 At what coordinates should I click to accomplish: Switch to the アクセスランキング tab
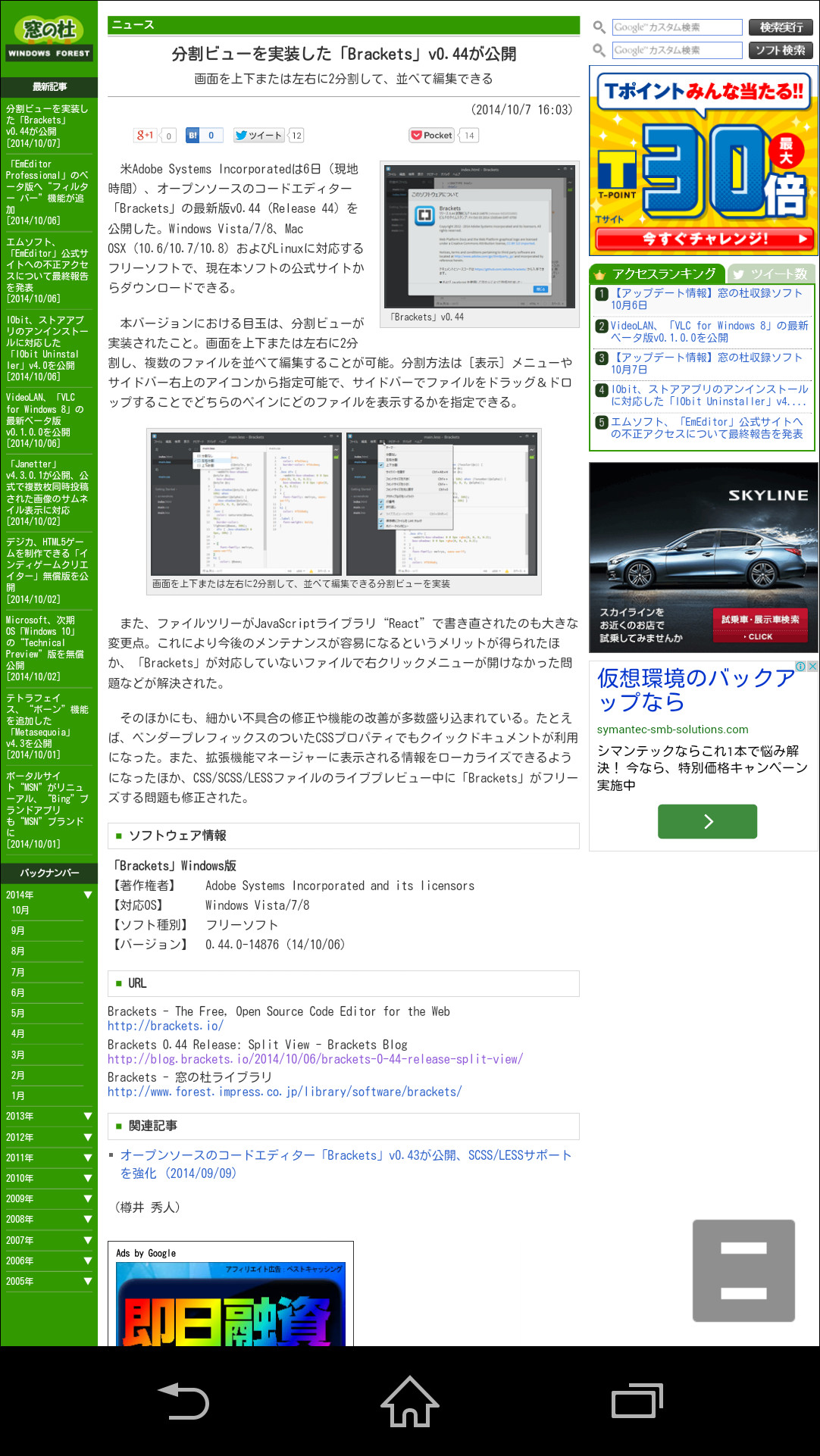point(658,273)
